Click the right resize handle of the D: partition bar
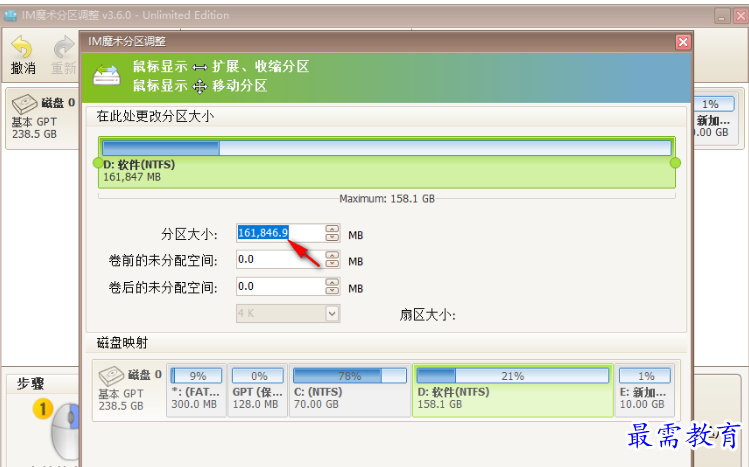Viewport: 749px width, 467px height. point(675,163)
